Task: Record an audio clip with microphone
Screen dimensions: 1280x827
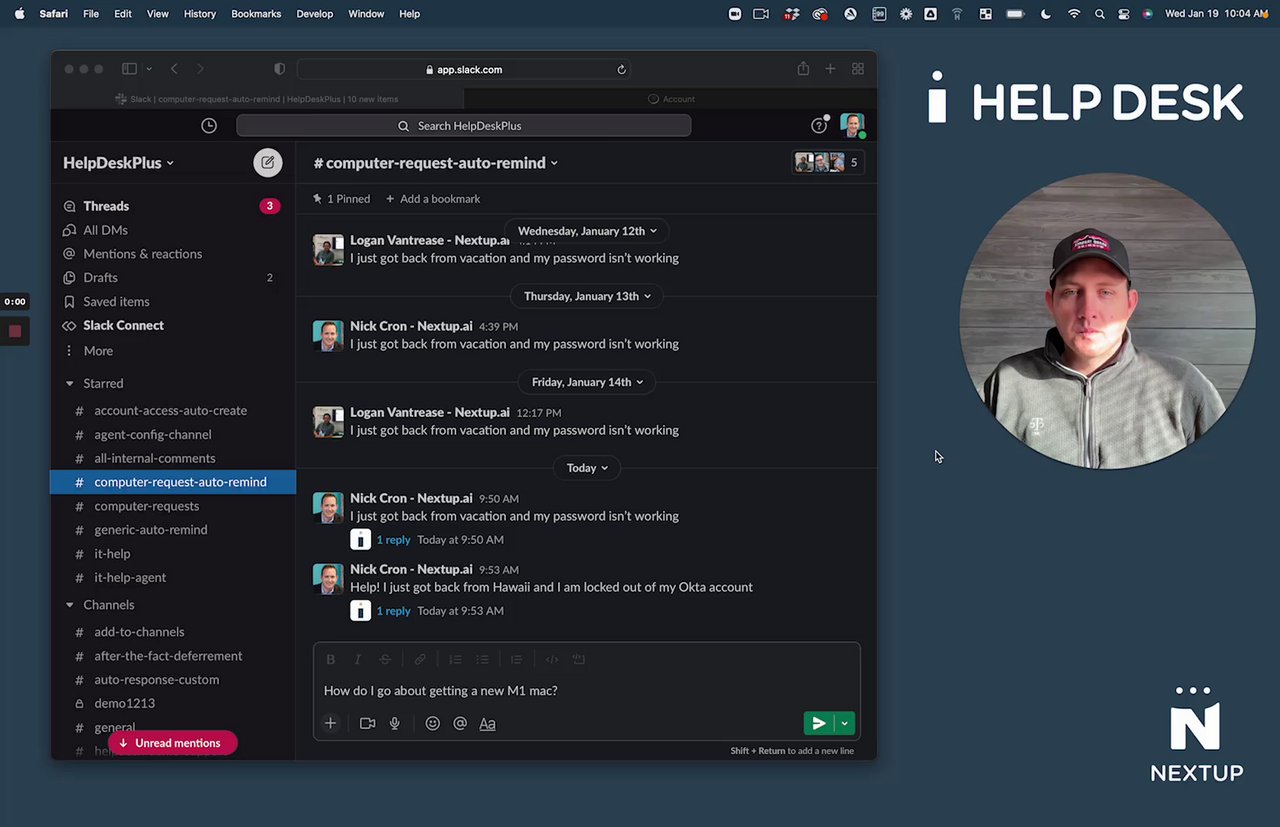Action: (x=395, y=723)
